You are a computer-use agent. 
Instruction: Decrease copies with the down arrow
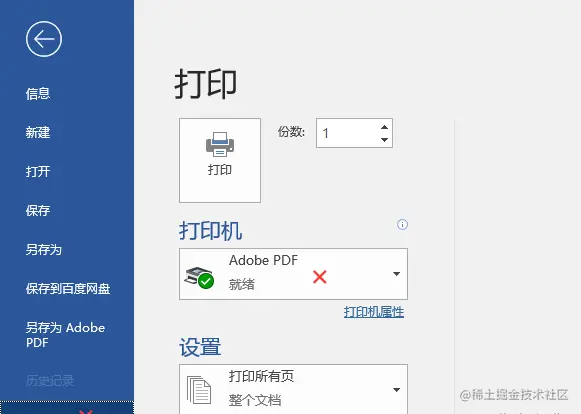click(385, 140)
